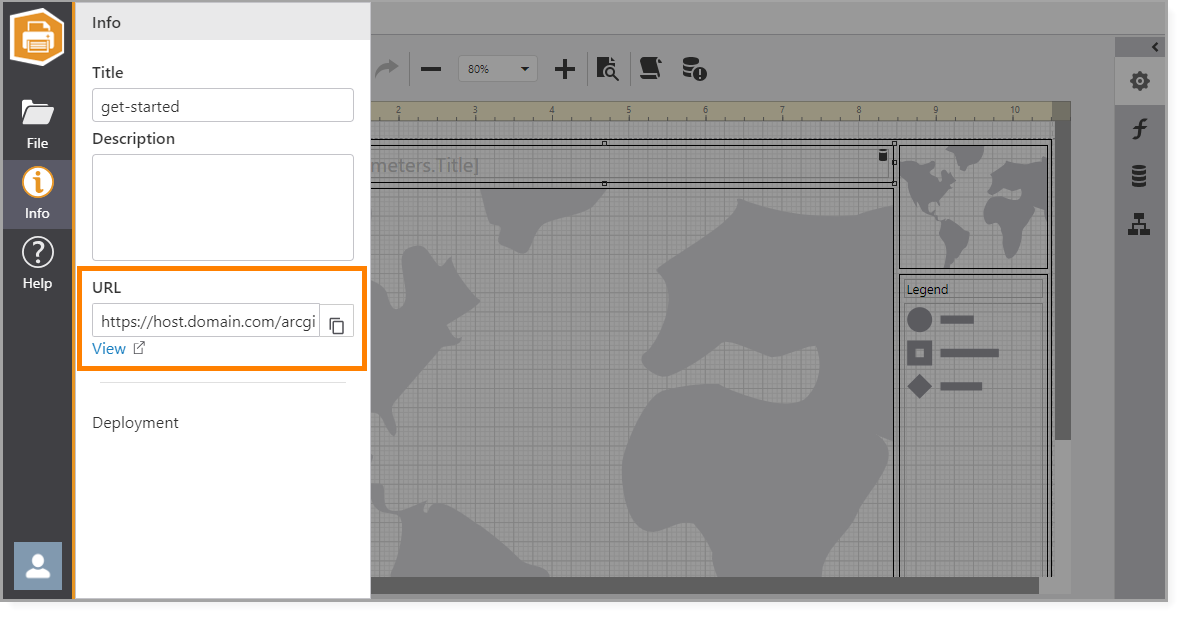Click the Redo arrow in the toolbar
Screen dimensions: 1183x617
pyautogui.click(x=386, y=68)
